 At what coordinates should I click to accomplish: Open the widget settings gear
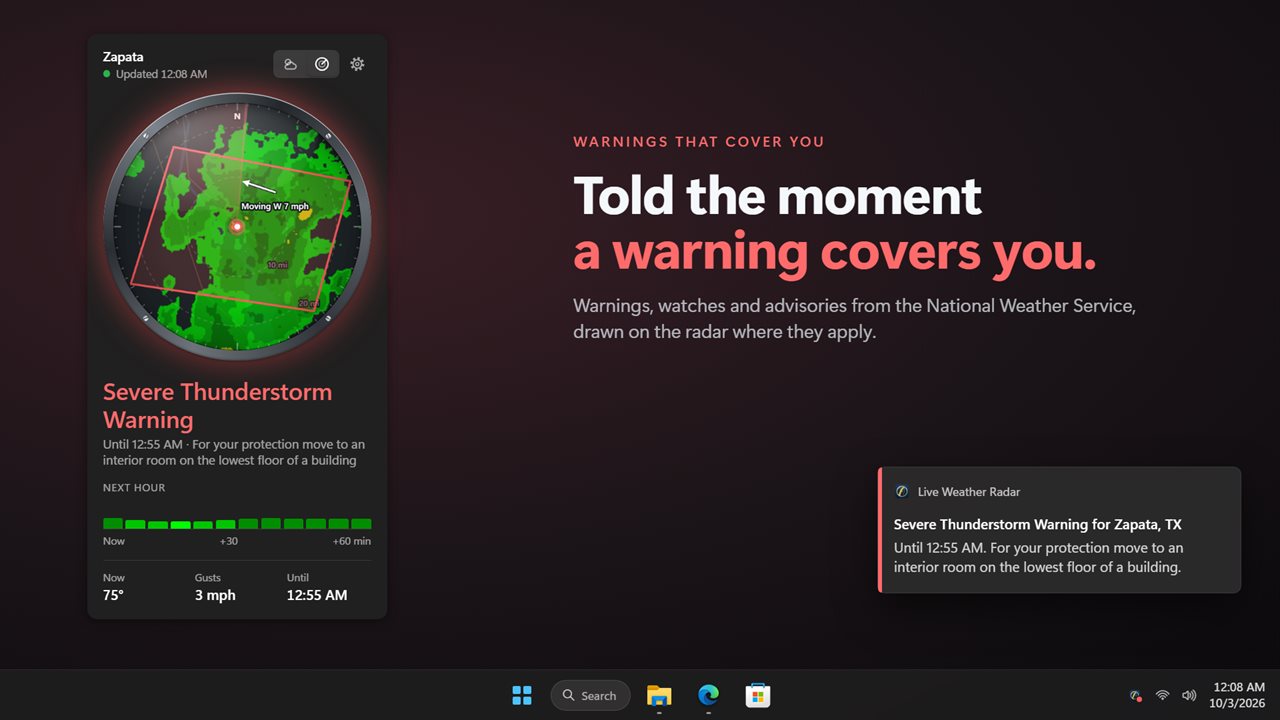point(357,64)
